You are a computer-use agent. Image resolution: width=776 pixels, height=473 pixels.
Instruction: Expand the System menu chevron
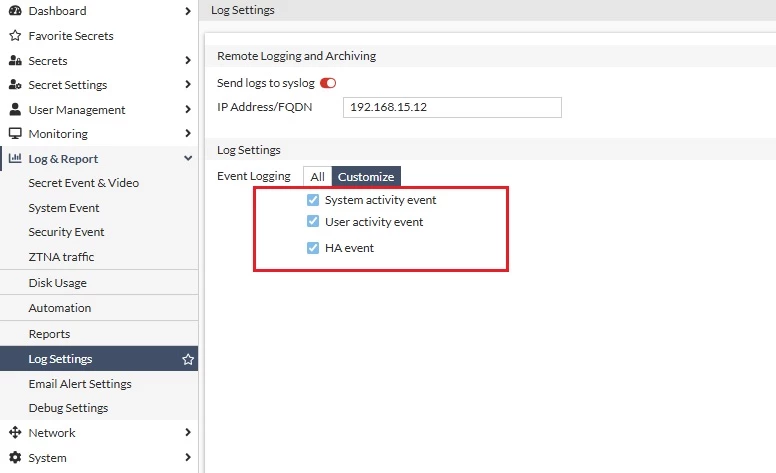pos(188,457)
